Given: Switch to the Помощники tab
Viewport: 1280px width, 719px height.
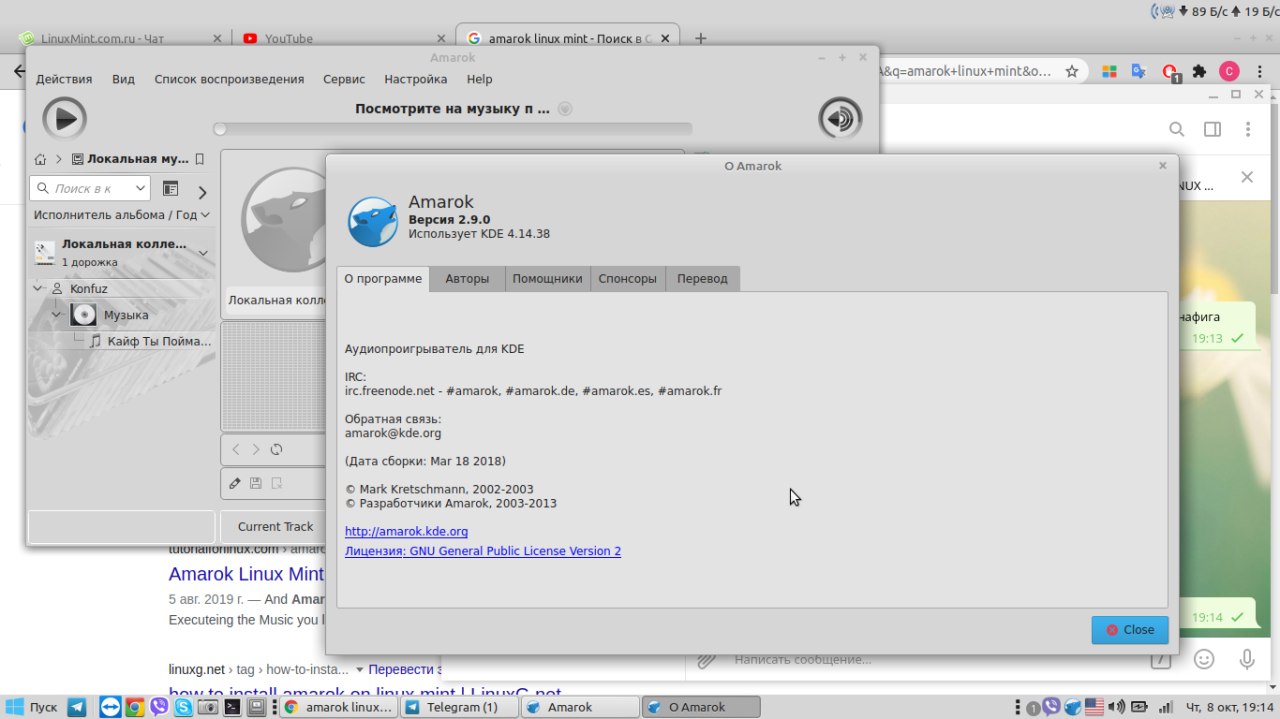Looking at the screenshot, I should tap(547, 279).
